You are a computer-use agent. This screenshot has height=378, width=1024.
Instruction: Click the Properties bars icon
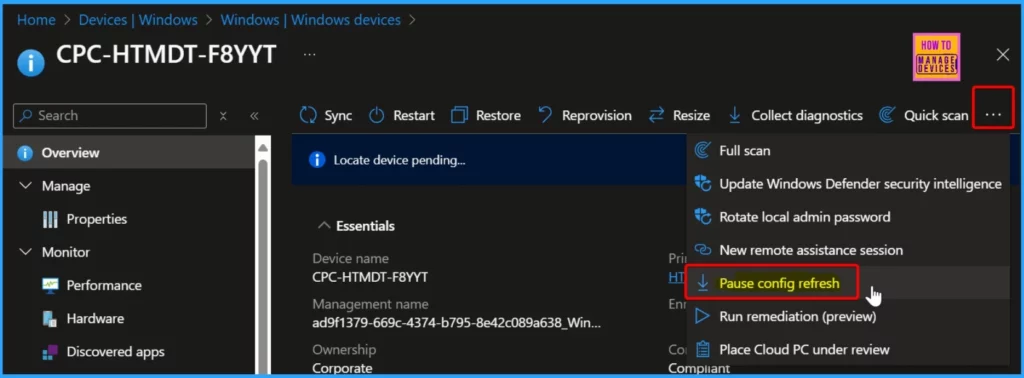point(50,219)
